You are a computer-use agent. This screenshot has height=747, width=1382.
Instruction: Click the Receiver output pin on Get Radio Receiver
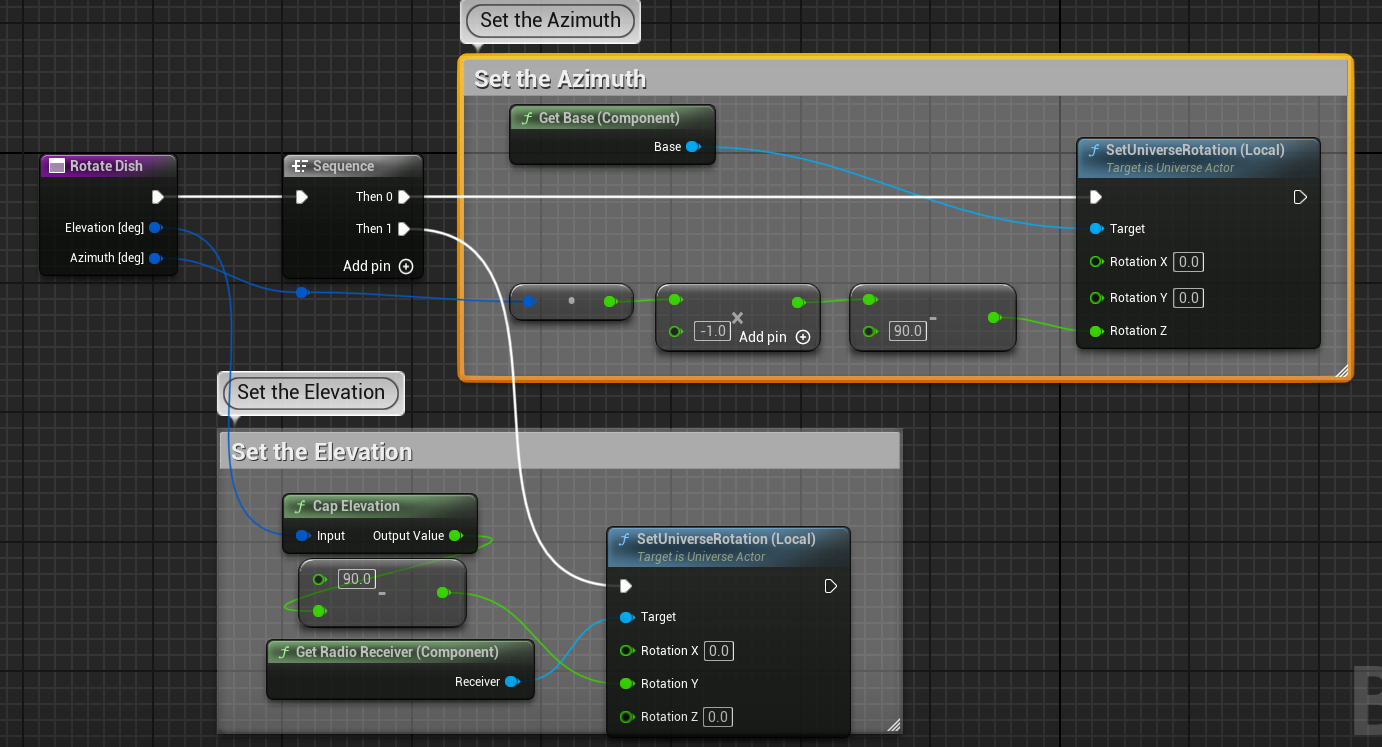pos(512,682)
